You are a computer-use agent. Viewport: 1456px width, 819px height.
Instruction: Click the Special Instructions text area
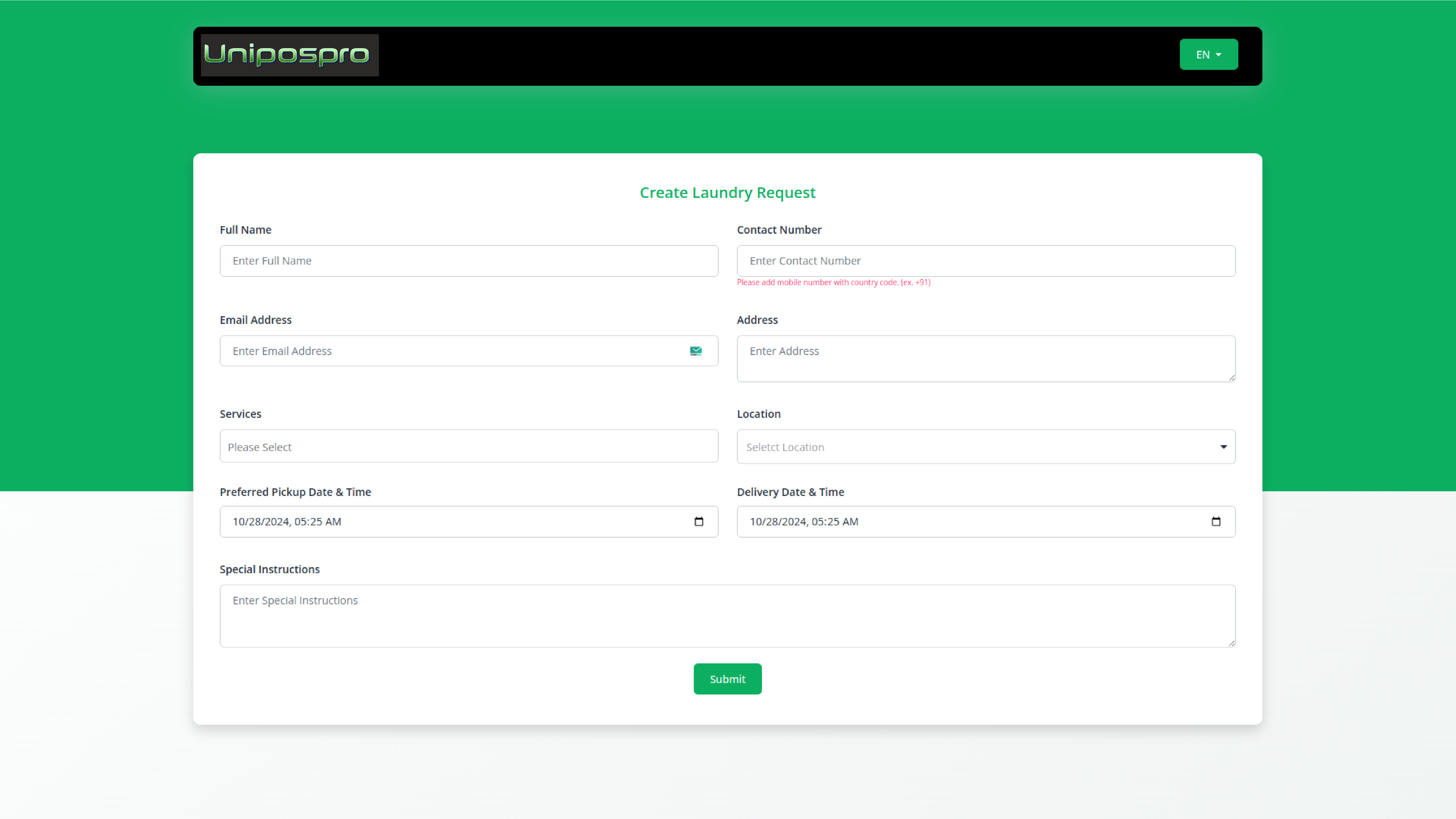point(728,616)
